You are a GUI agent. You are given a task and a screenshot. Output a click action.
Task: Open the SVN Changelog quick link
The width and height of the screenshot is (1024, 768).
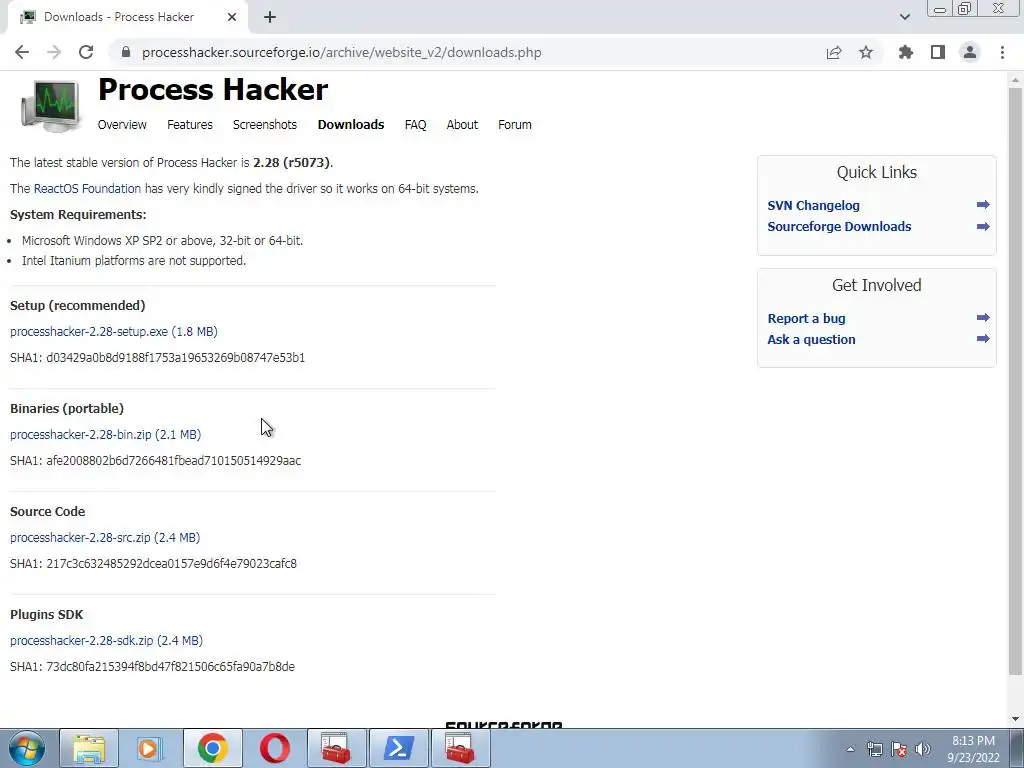coord(813,206)
